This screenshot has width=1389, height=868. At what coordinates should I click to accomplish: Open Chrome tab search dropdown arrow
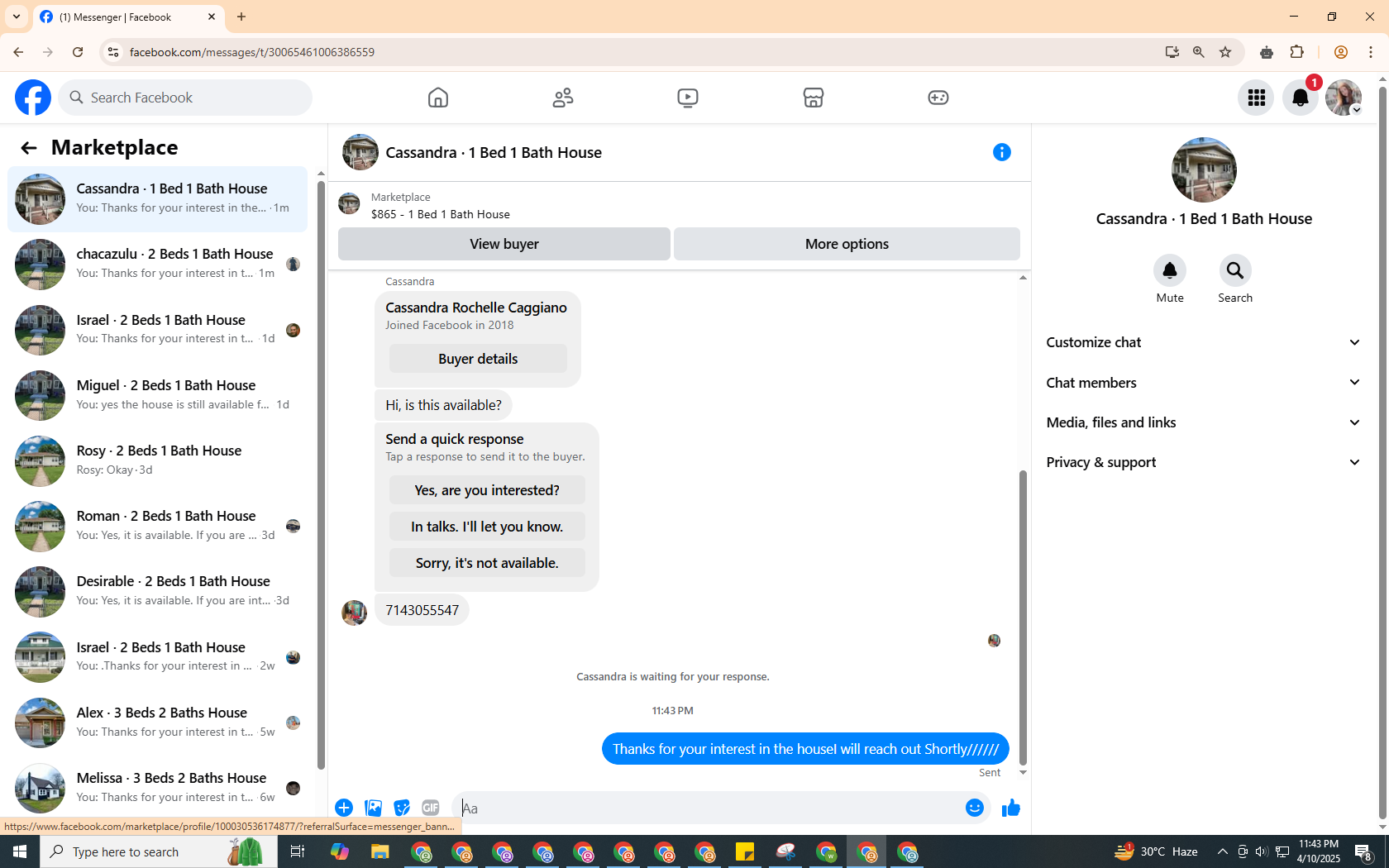pos(17,17)
